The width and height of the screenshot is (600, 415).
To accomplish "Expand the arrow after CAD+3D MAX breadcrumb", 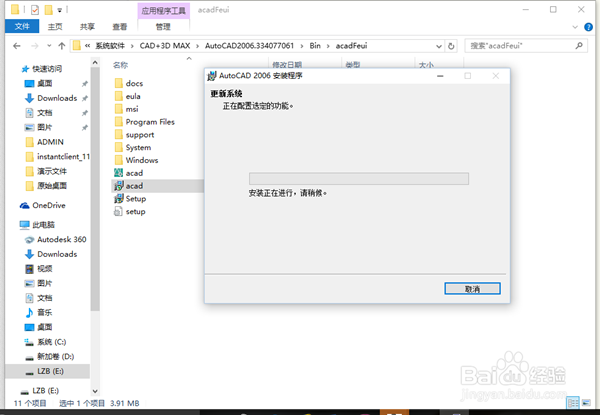I will 197,46.
